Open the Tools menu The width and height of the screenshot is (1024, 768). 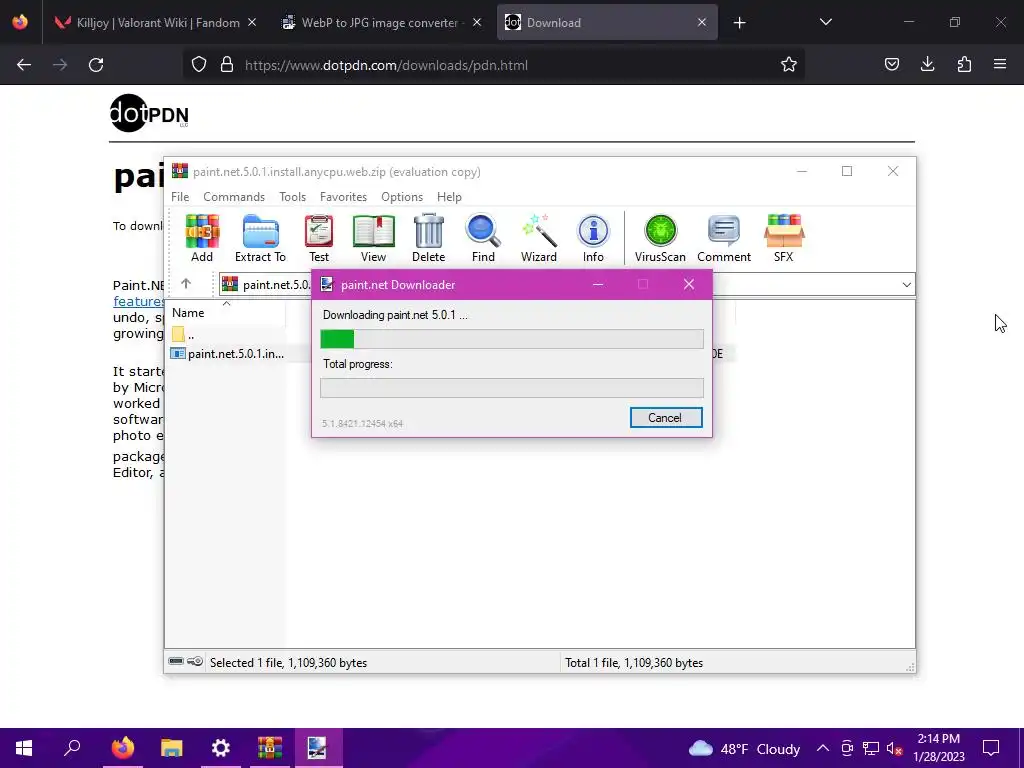tap(293, 197)
